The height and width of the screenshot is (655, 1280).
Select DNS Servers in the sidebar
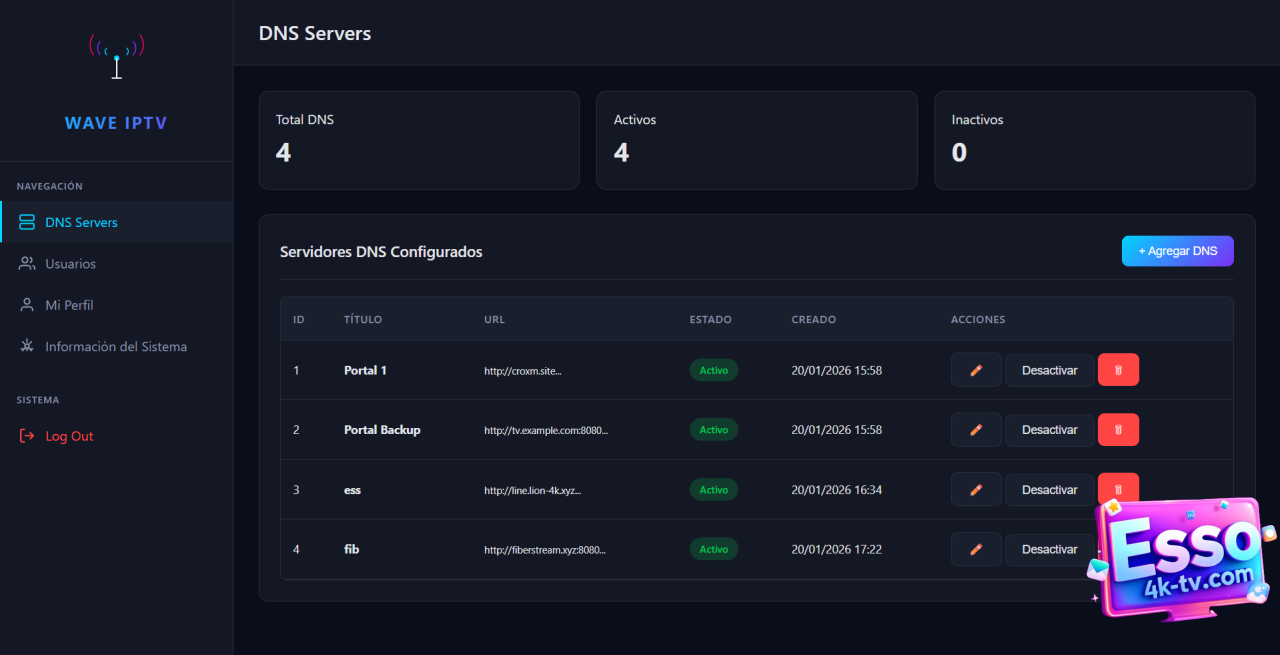point(81,222)
